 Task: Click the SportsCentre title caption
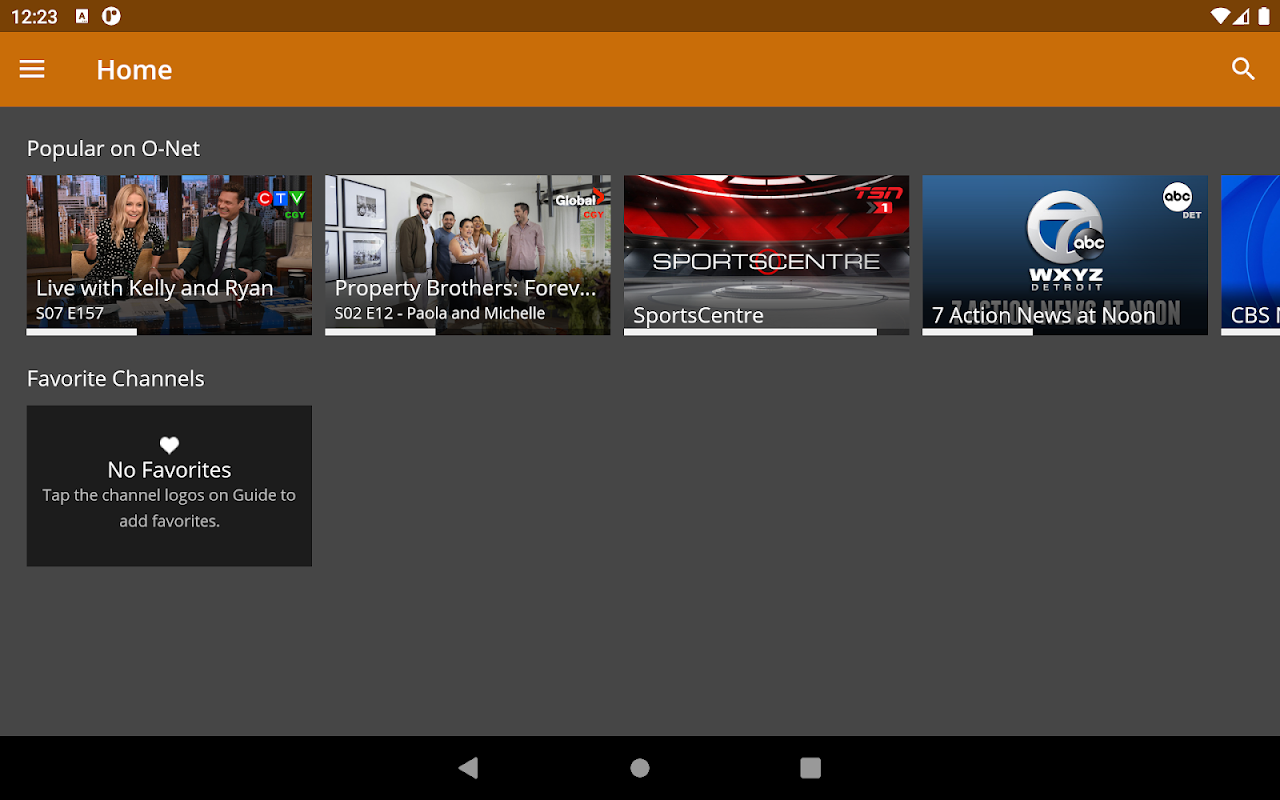coord(698,315)
